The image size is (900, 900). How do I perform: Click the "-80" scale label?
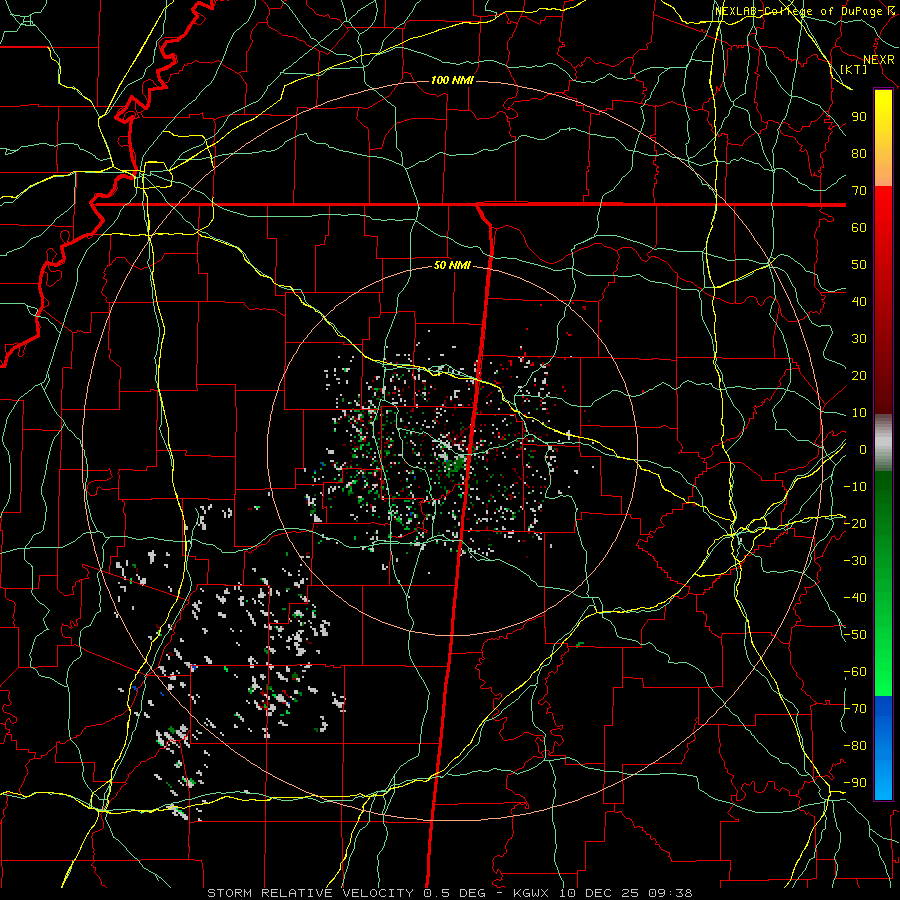855,746
